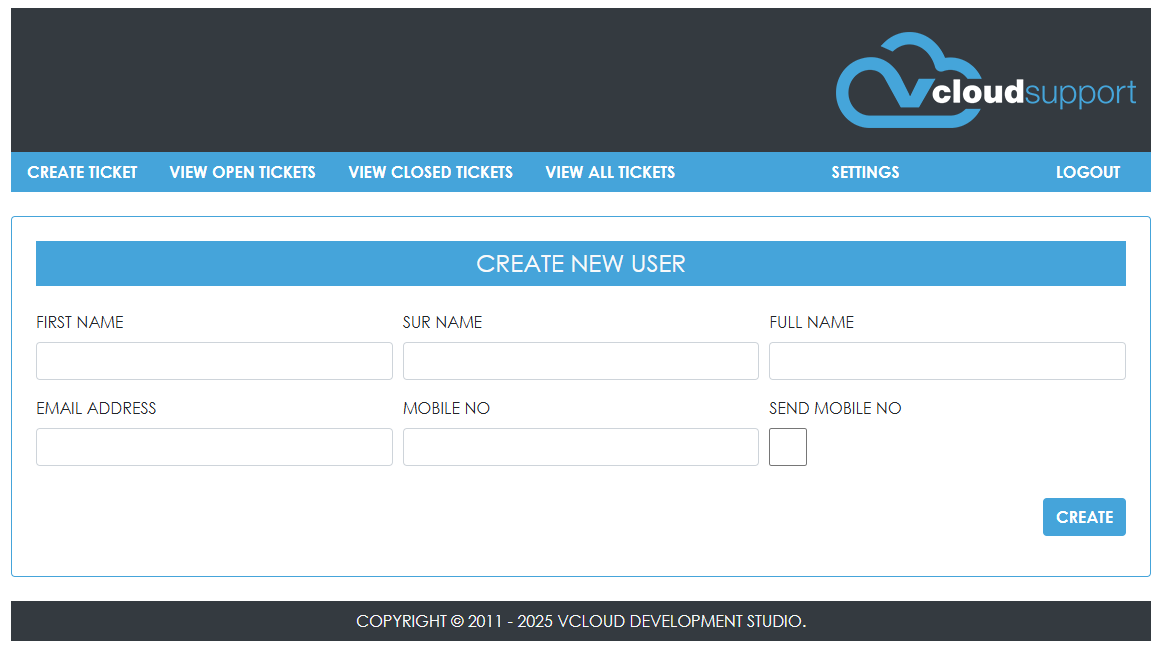Click the Send Mobile No label
1160x653 pixels.
tap(835, 408)
